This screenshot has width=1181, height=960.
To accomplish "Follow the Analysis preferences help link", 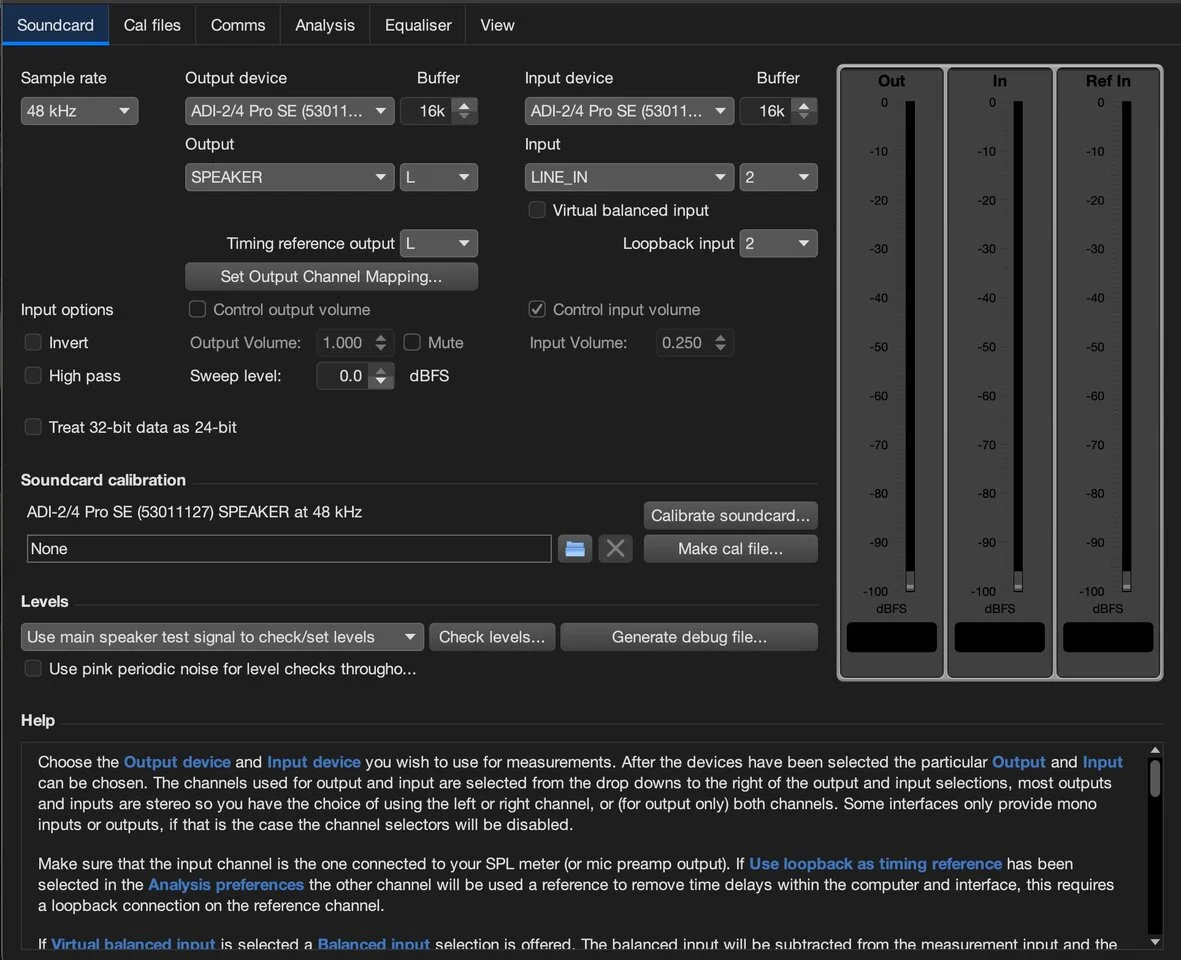I will pos(226,884).
